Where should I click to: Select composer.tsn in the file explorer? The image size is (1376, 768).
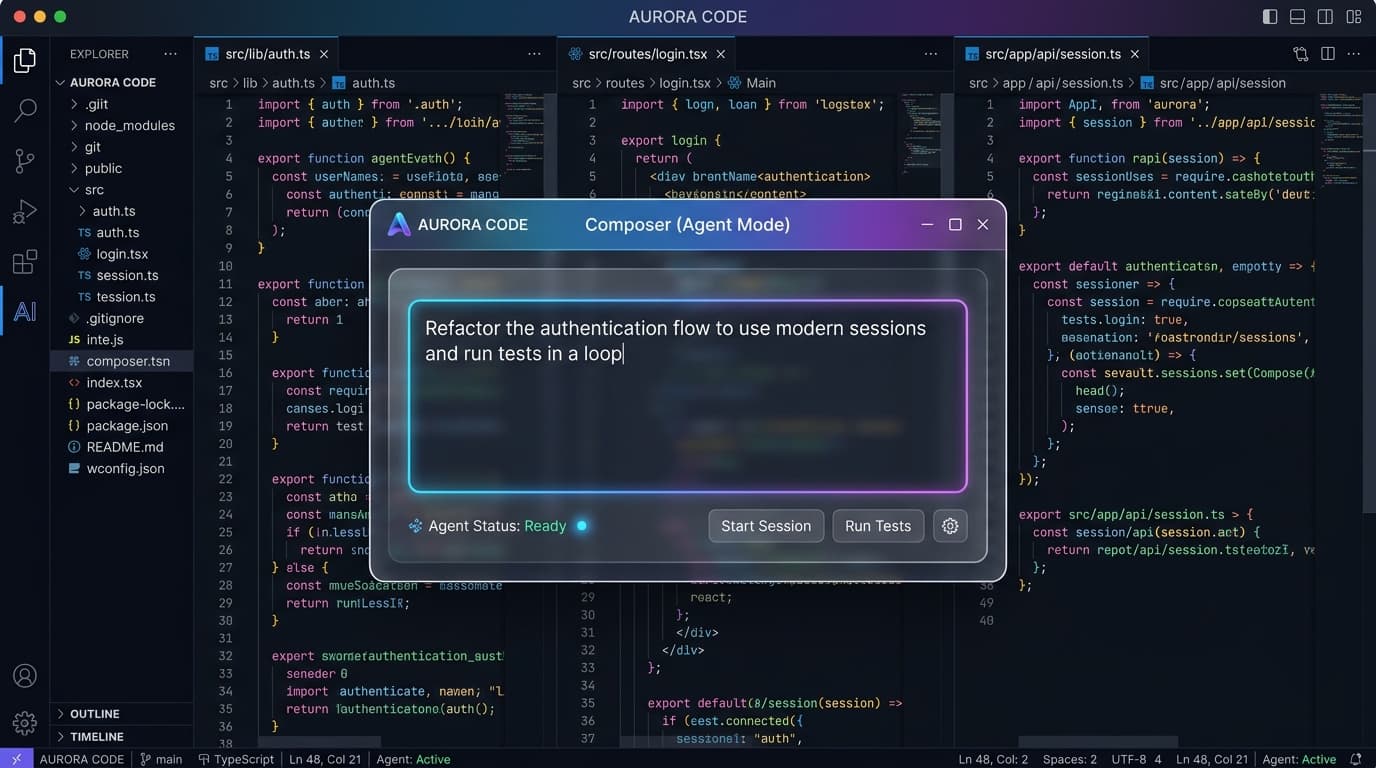click(x=121, y=361)
